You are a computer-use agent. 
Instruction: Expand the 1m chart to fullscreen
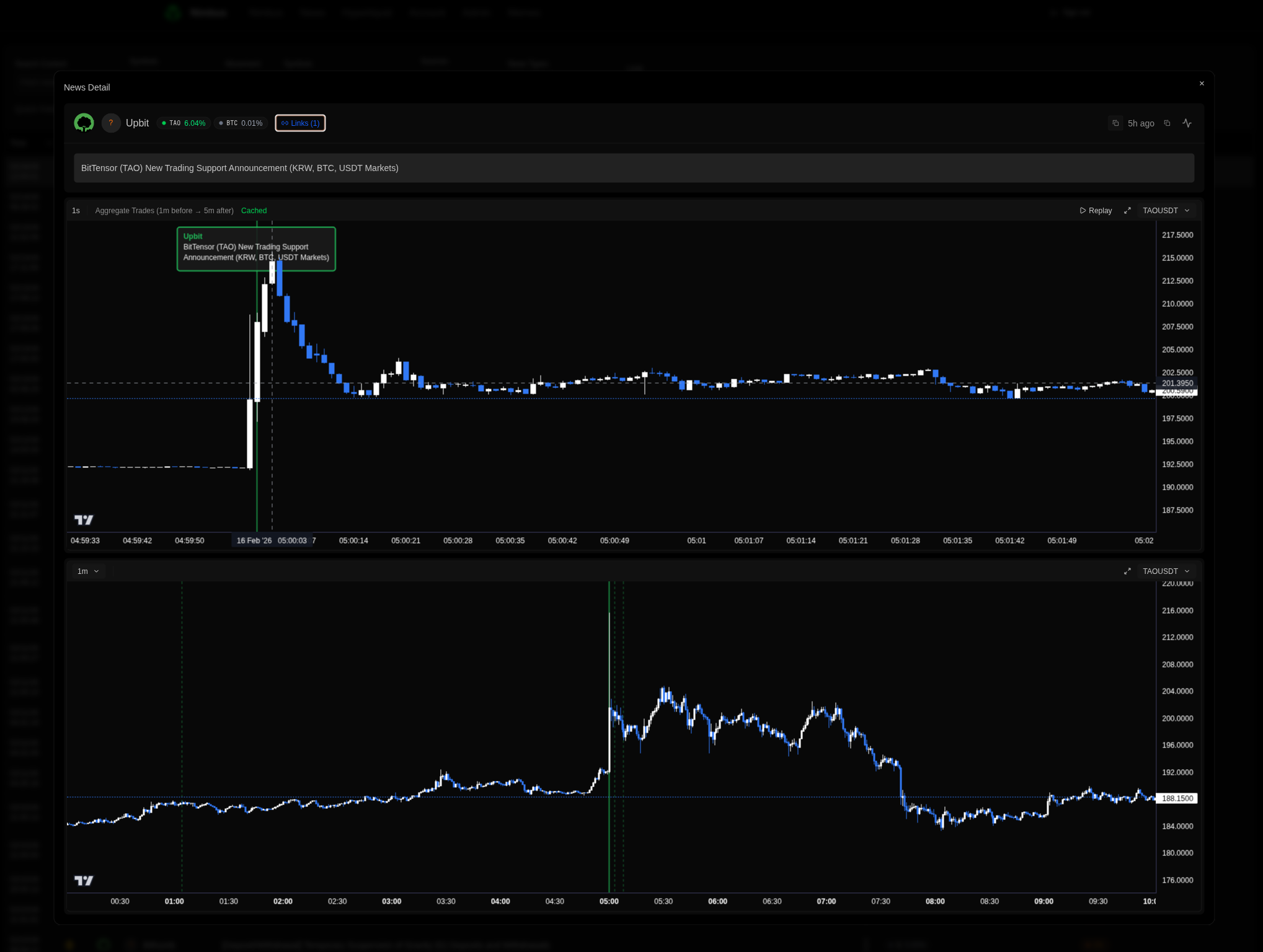click(1127, 571)
